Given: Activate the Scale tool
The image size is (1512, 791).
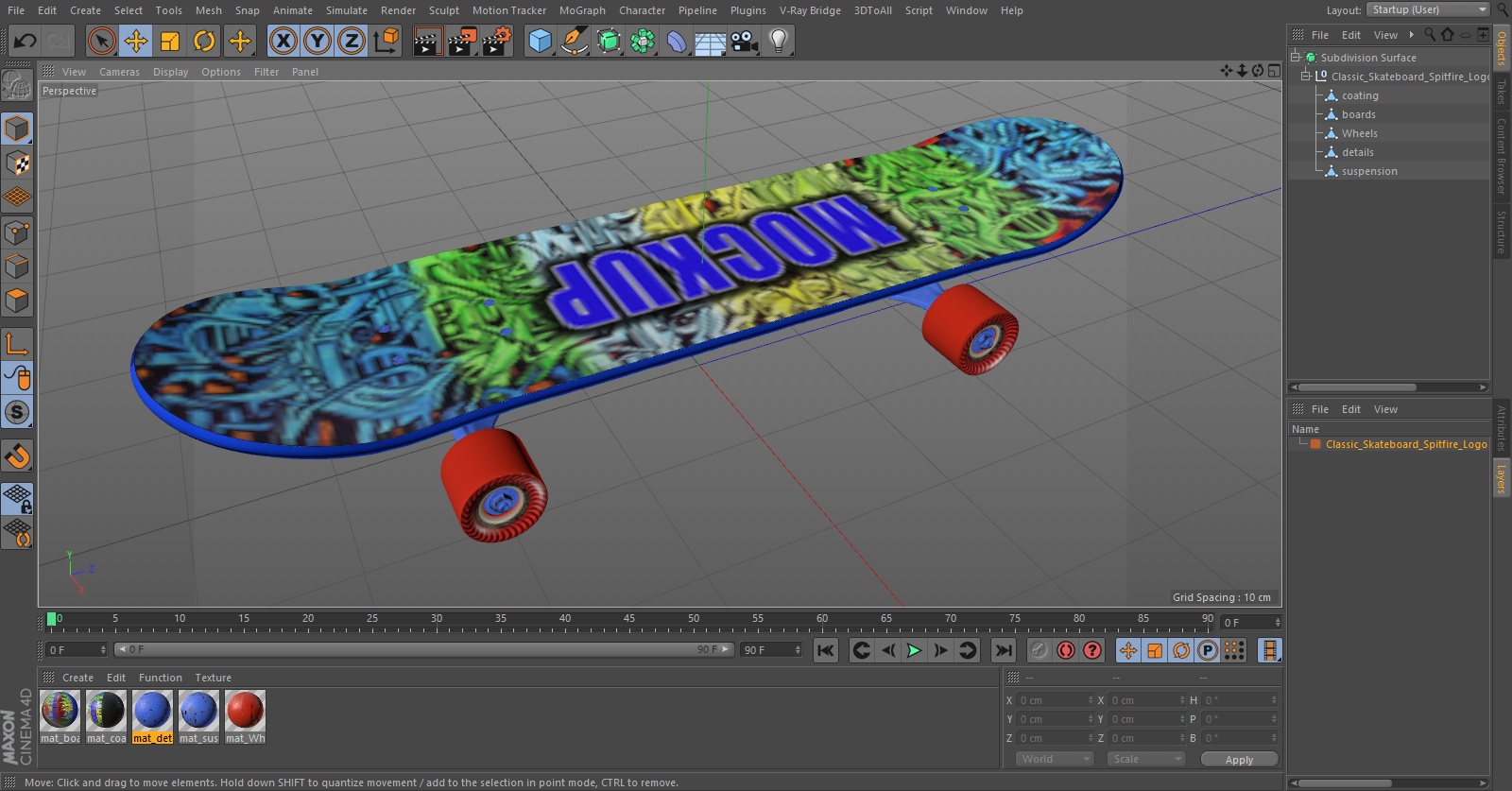Looking at the screenshot, I should (x=170, y=41).
